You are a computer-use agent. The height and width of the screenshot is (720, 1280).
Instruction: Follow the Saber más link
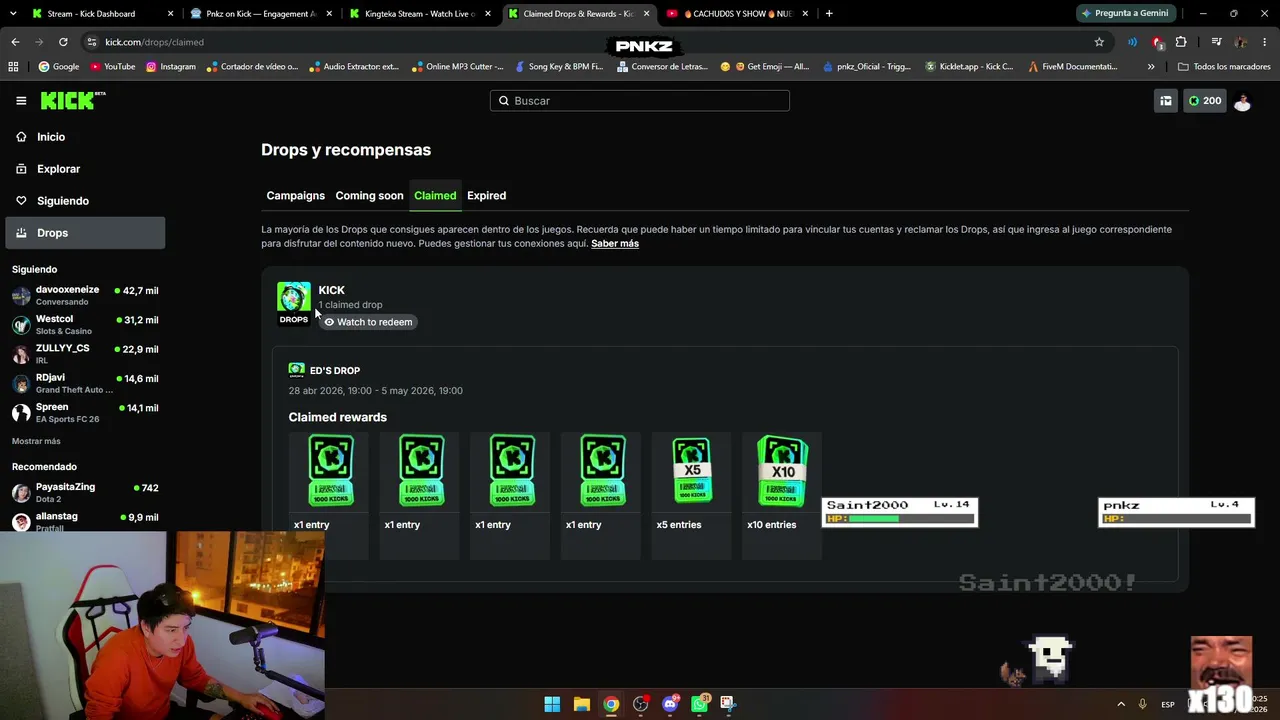click(x=615, y=244)
